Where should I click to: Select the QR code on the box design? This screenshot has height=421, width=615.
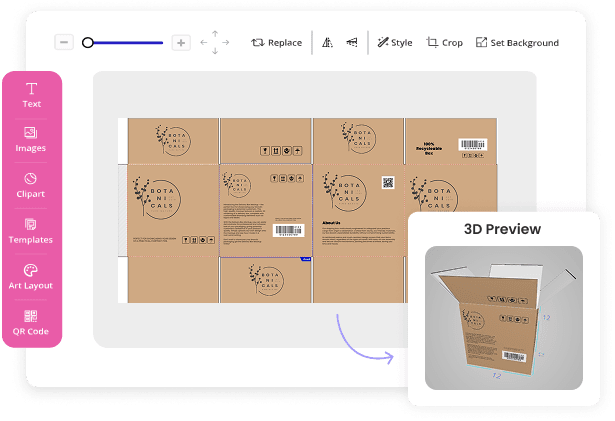388,182
